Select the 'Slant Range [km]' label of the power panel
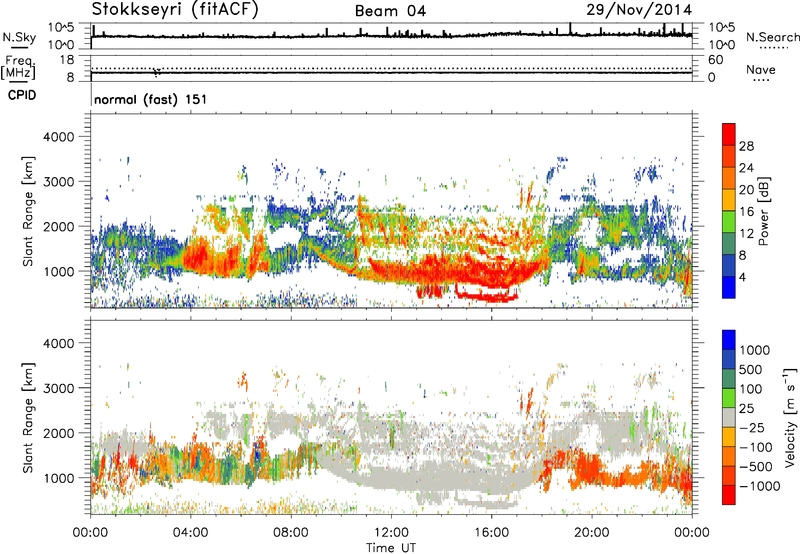Image resolution: width=800 pixels, height=554 pixels. coord(28,211)
